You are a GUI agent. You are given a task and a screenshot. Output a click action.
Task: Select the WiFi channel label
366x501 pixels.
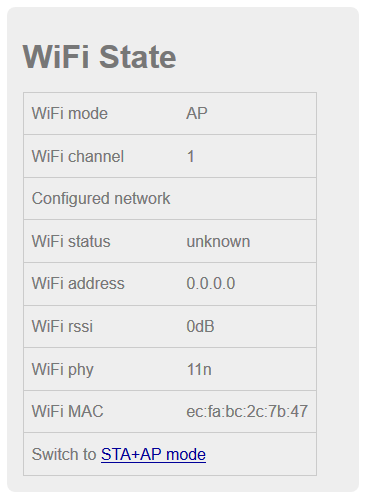tap(78, 156)
